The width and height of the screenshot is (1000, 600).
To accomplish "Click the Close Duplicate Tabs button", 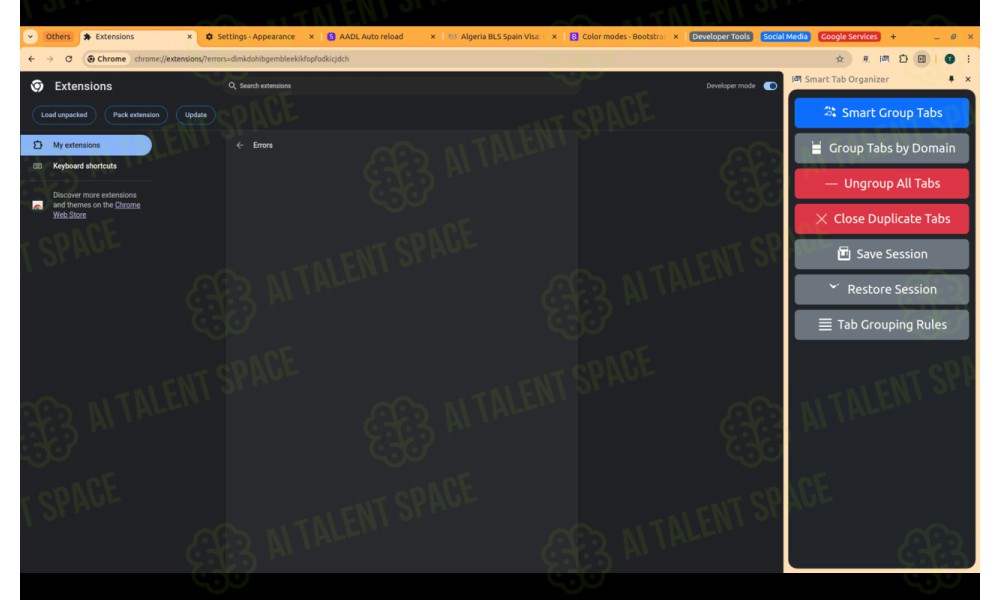I will (x=881, y=219).
